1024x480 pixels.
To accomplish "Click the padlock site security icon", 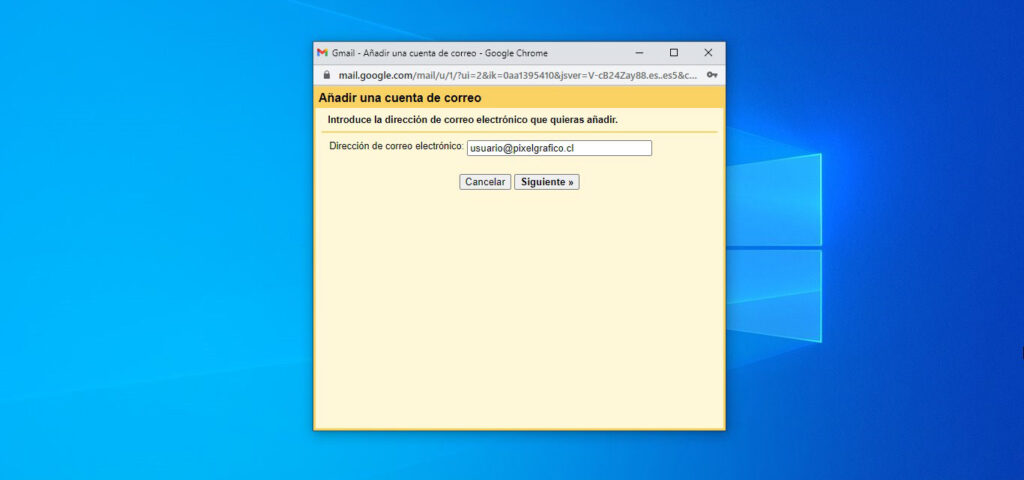I will [x=325, y=75].
